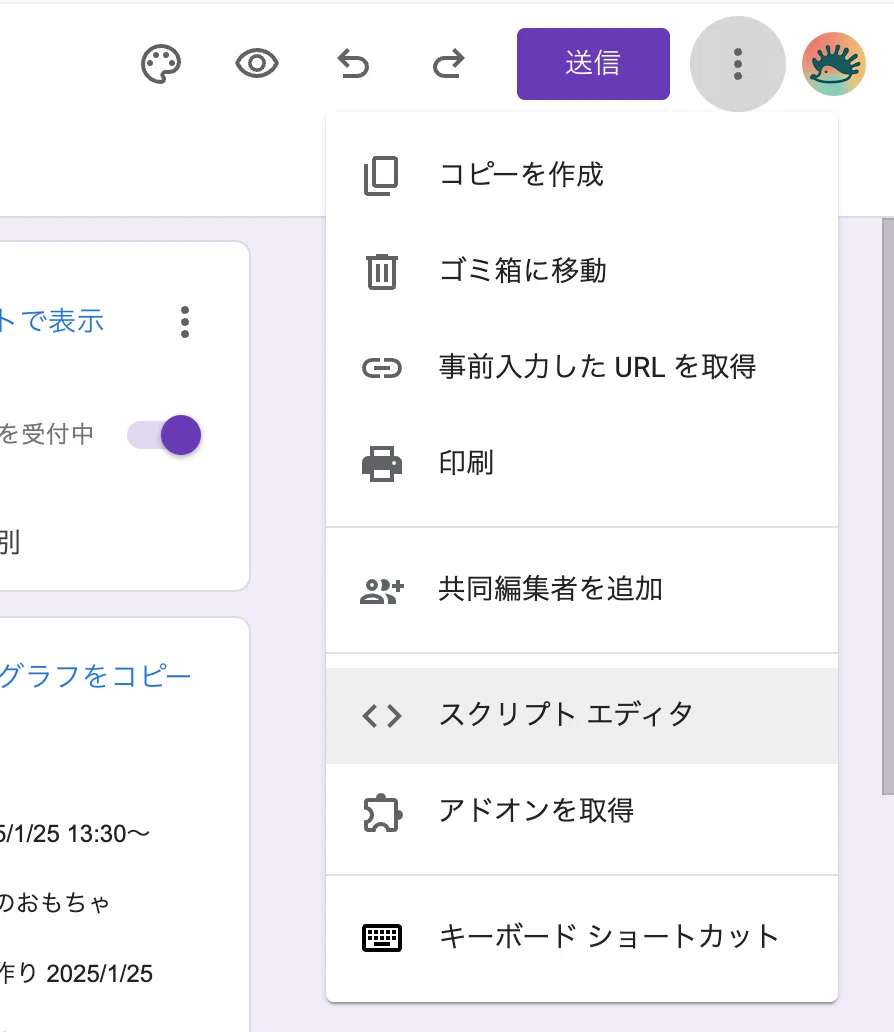
Task: Click the copy icon beside コピーを作成
Action: click(x=381, y=176)
